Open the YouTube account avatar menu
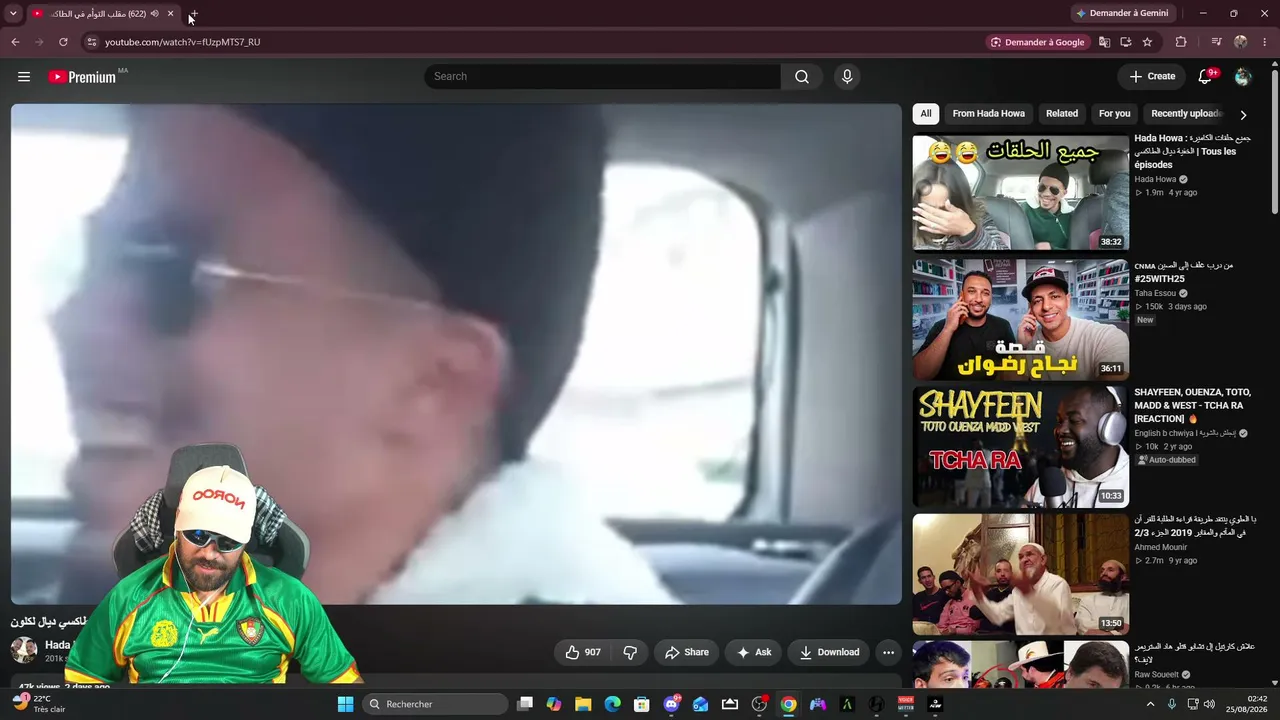This screenshot has width=1280, height=720. (1243, 77)
